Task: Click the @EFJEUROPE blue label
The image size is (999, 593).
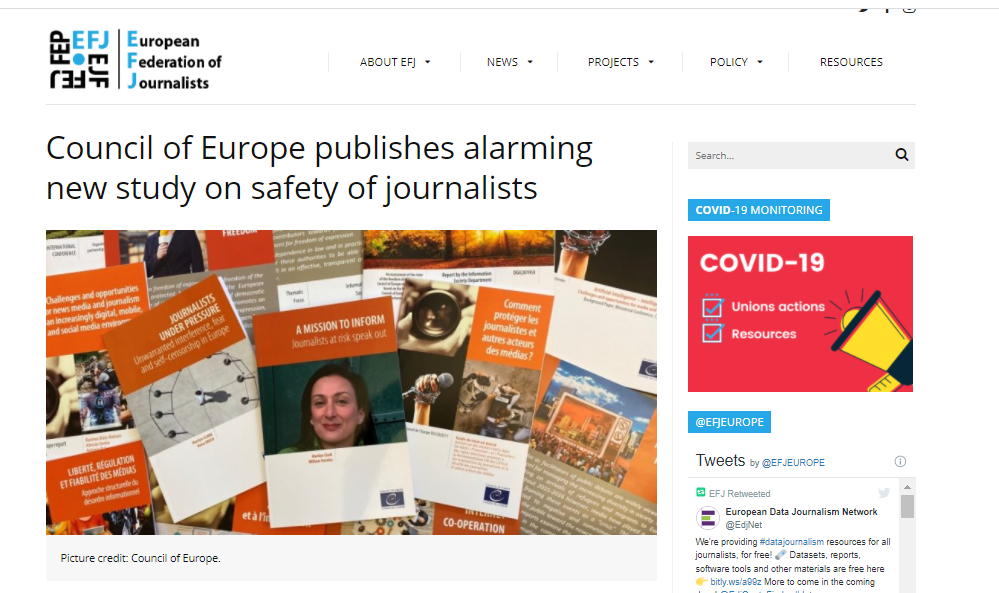Action: [729, 422]
